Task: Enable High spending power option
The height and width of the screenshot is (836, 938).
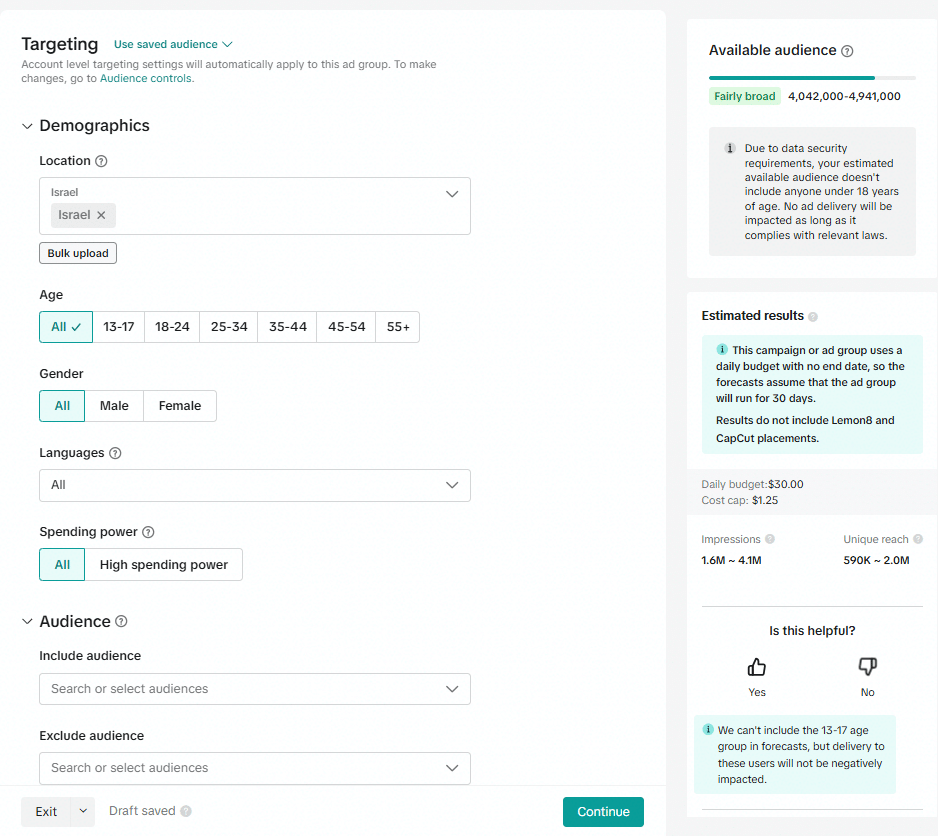Action: 164,565
